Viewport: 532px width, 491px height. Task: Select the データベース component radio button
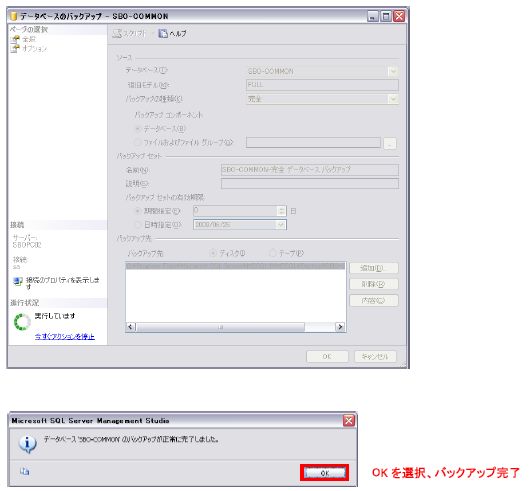pyautogui.click(x=138, y=129)
